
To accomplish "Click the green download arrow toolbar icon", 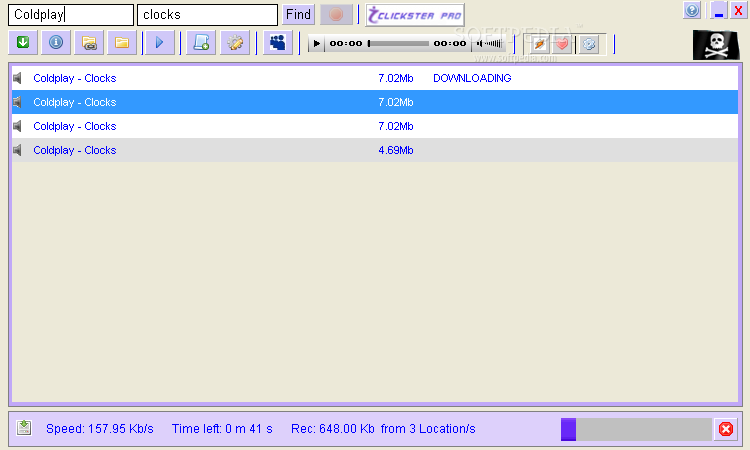I will 22,43.
